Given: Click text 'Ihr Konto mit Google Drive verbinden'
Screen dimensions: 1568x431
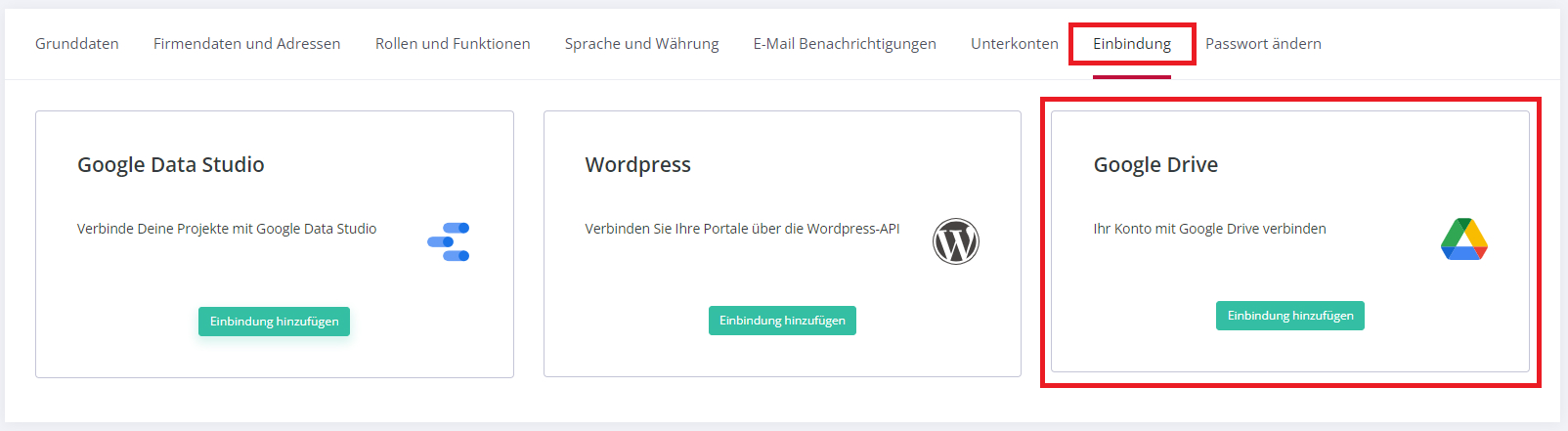Looking at the screenshot, I should point(1210,229).
